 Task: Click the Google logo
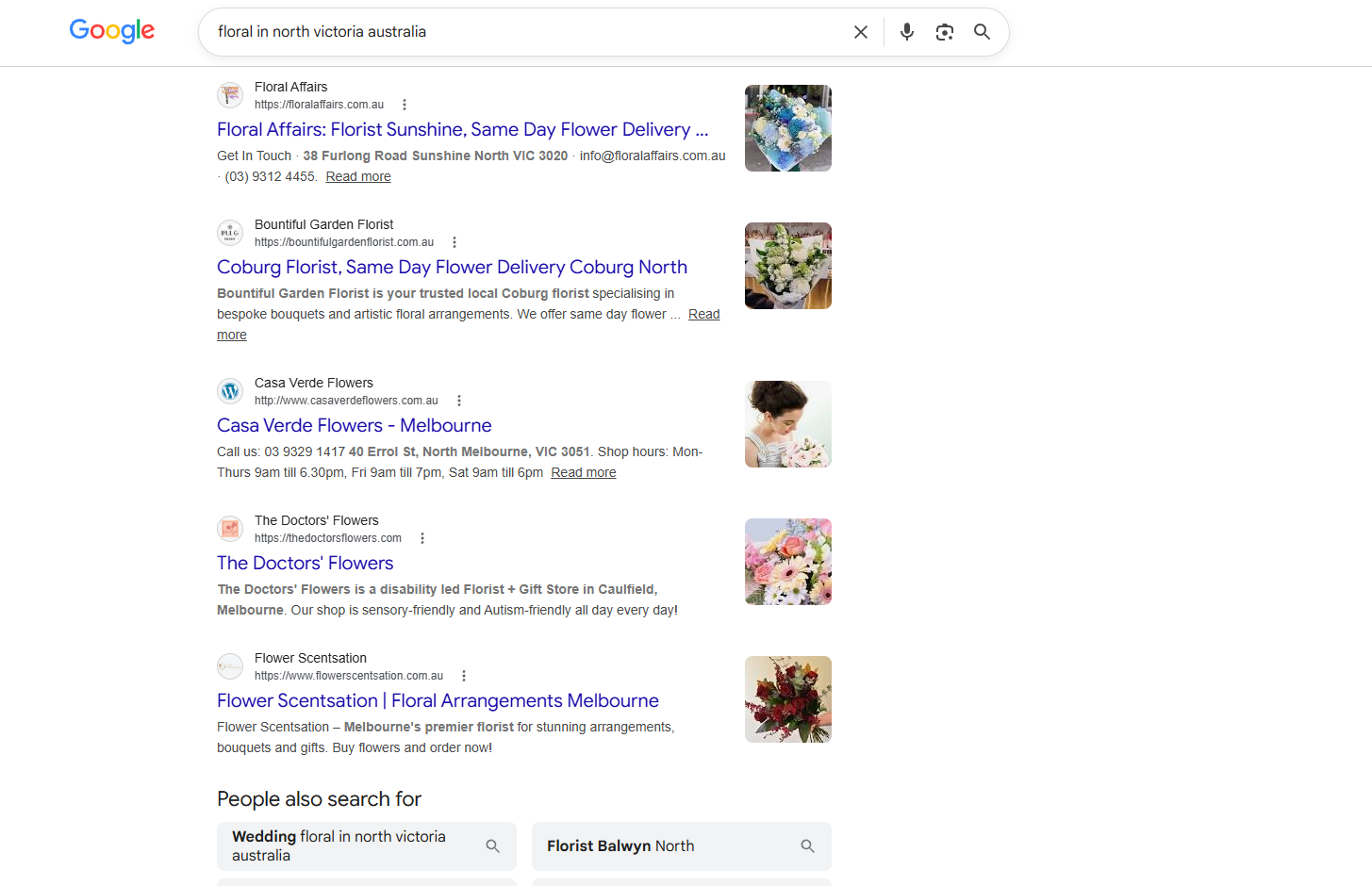tap(112, 31)
